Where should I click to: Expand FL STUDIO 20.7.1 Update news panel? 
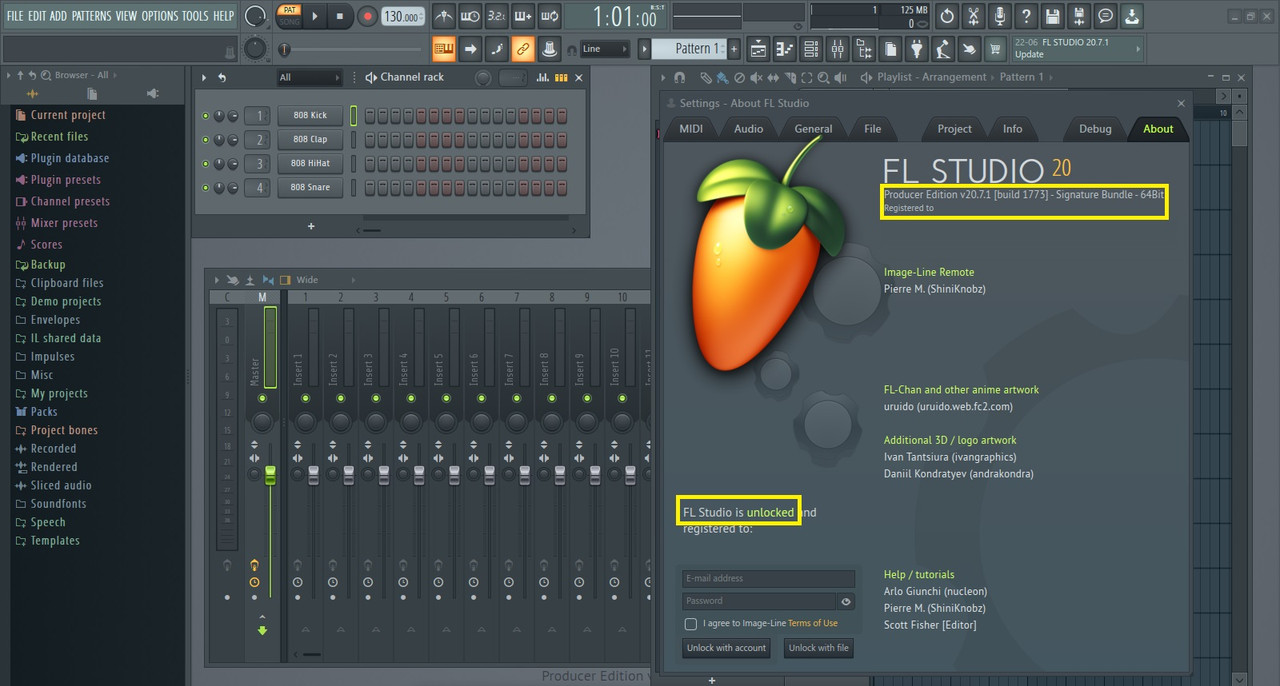point(1078,48)
